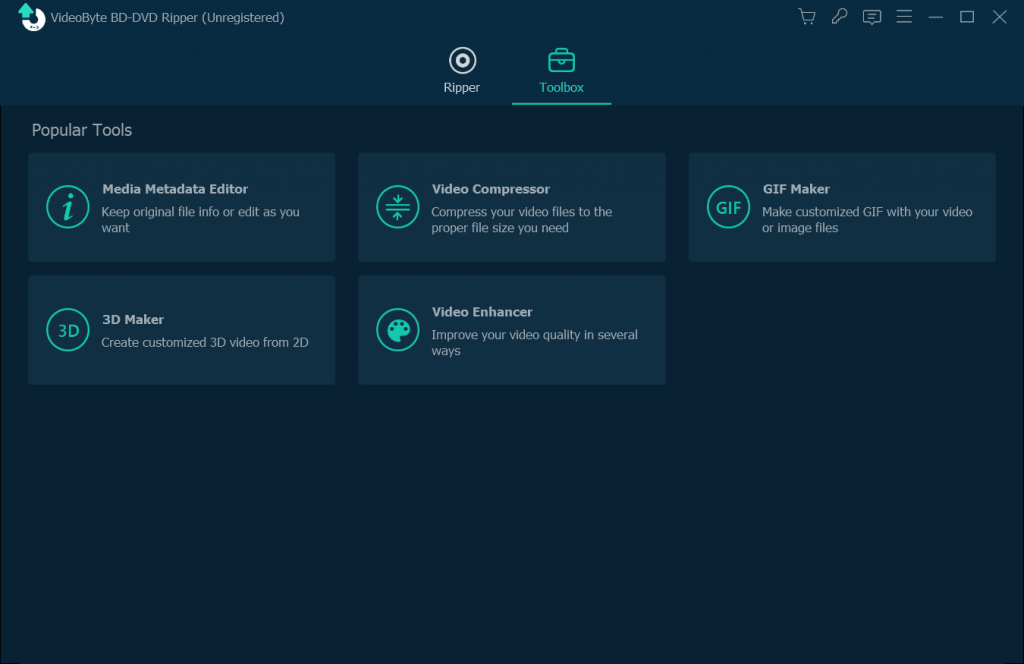This screenshot has height=664, width=1024.
Task: Maximize the VideoByte window
Action: (x=967, y=17)
